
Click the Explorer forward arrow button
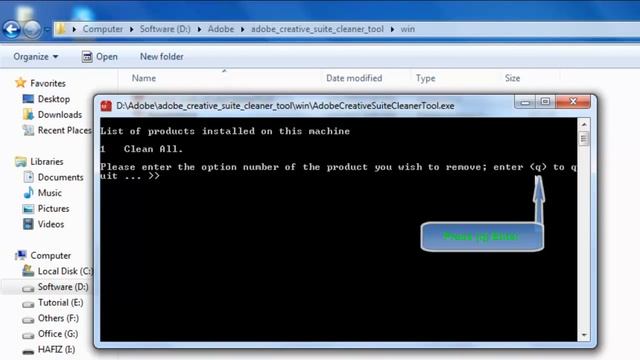point(32,29)
